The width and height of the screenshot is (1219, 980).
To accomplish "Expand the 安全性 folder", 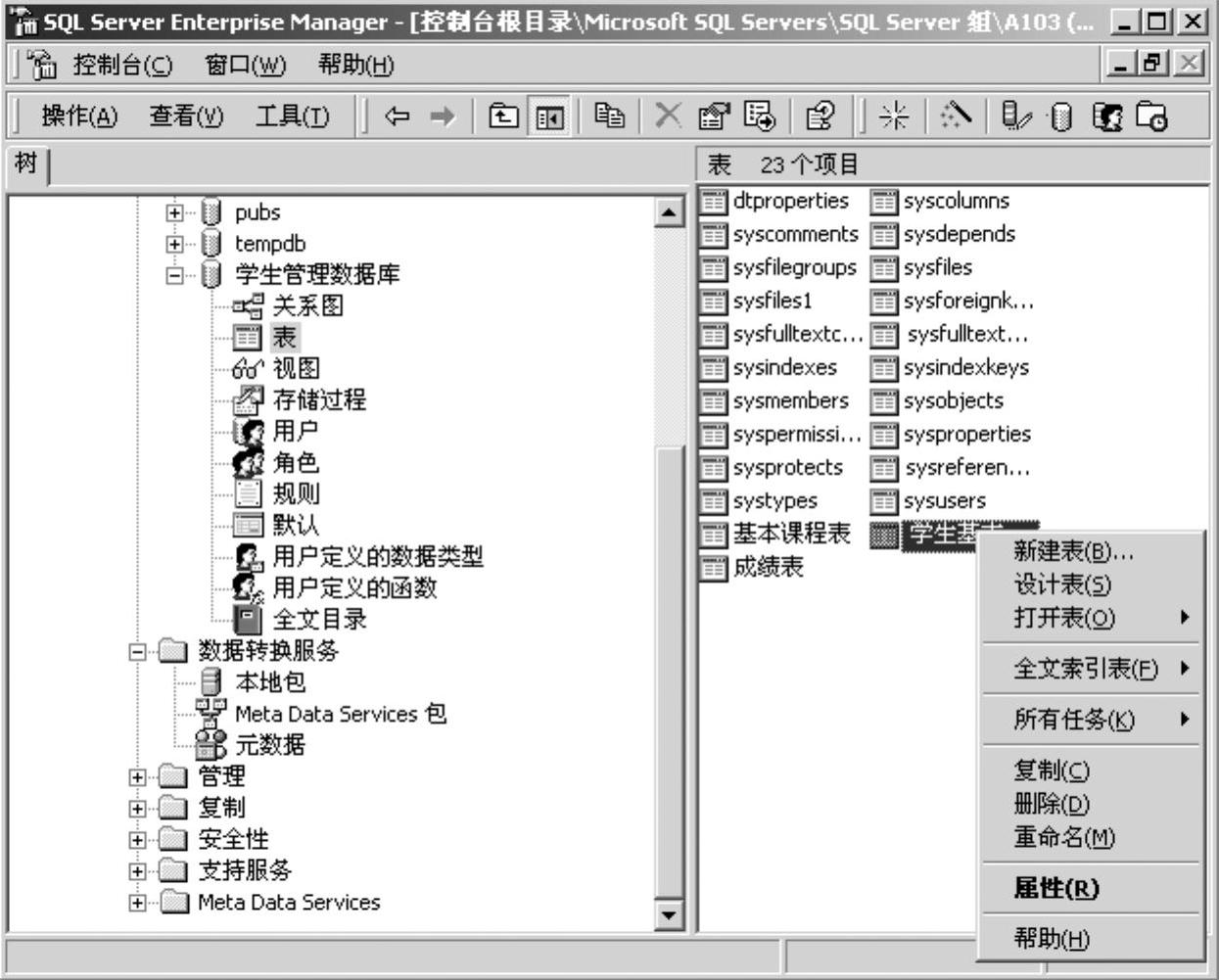I will (137, 840).
